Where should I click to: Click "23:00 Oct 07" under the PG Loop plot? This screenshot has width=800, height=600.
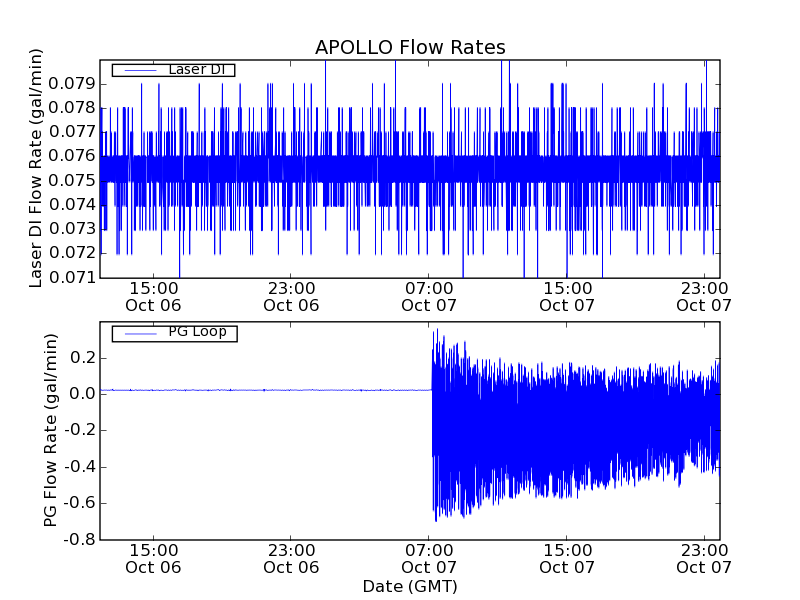coord(704,559)
